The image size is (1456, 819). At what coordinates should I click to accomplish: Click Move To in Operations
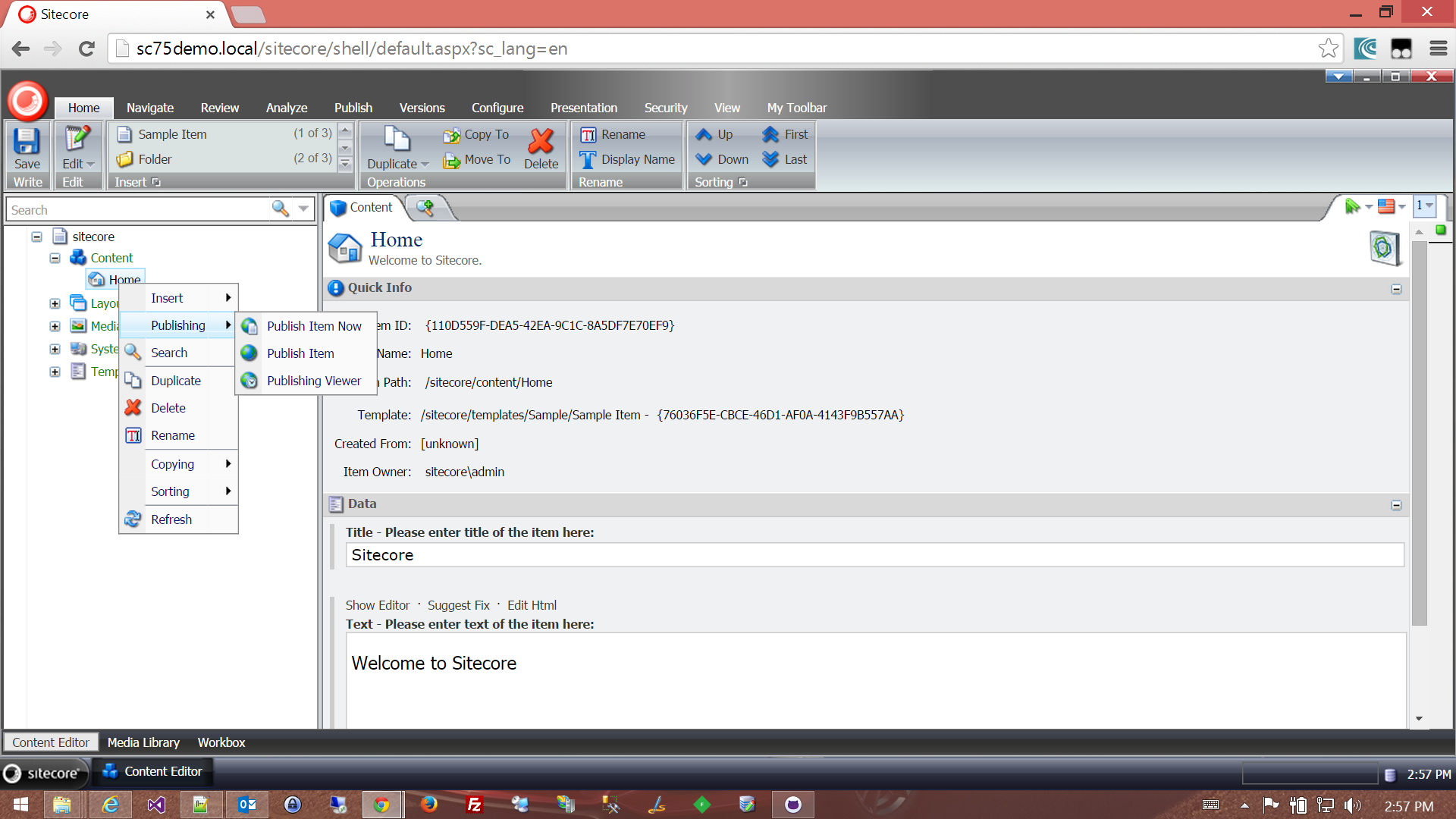pyautogui.click(x=477, y=159)
